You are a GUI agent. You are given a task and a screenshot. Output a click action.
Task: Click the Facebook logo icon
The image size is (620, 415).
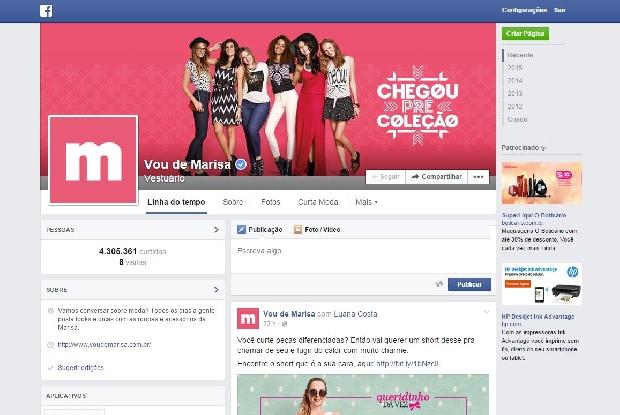pyautogui.click(x=46, y=11)
